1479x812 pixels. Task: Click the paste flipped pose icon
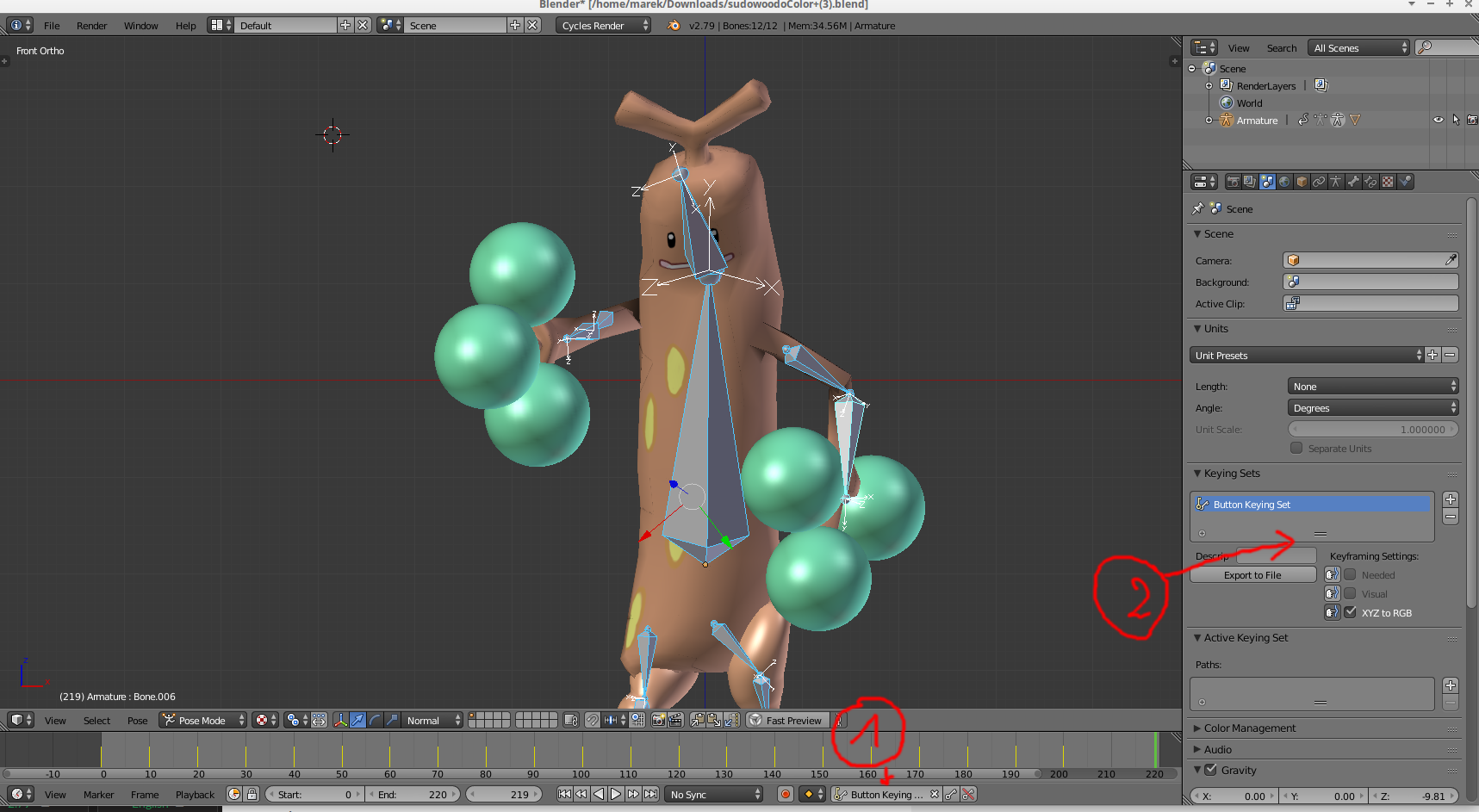click(731, 720)
